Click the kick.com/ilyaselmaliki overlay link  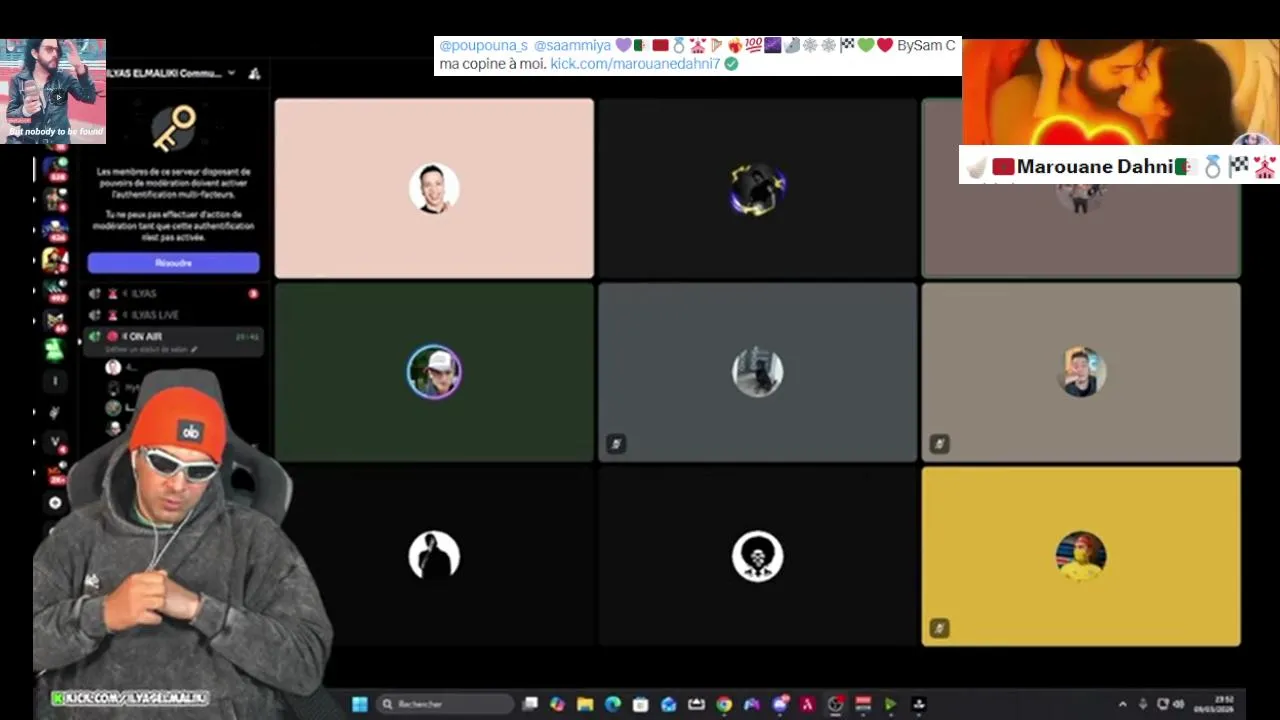coord(130,698)
